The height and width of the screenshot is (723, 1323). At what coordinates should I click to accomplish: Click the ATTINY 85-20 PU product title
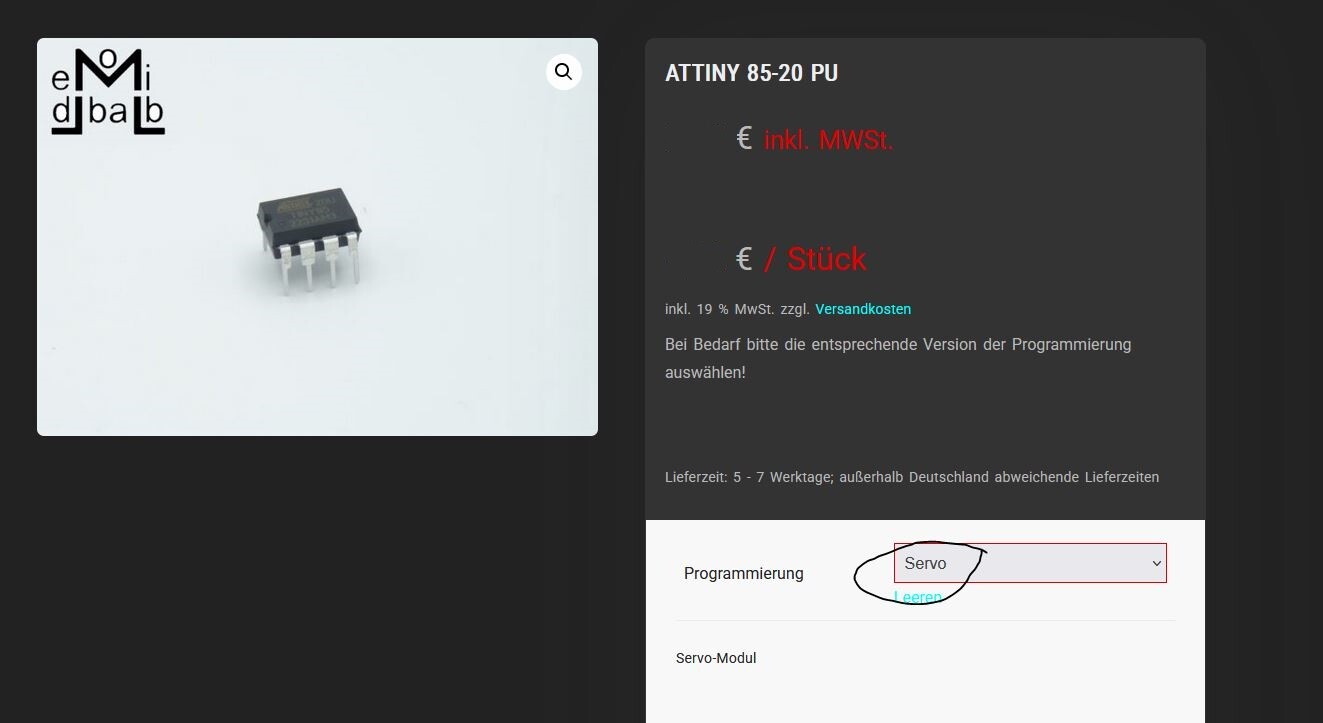(x=751, y=73)
